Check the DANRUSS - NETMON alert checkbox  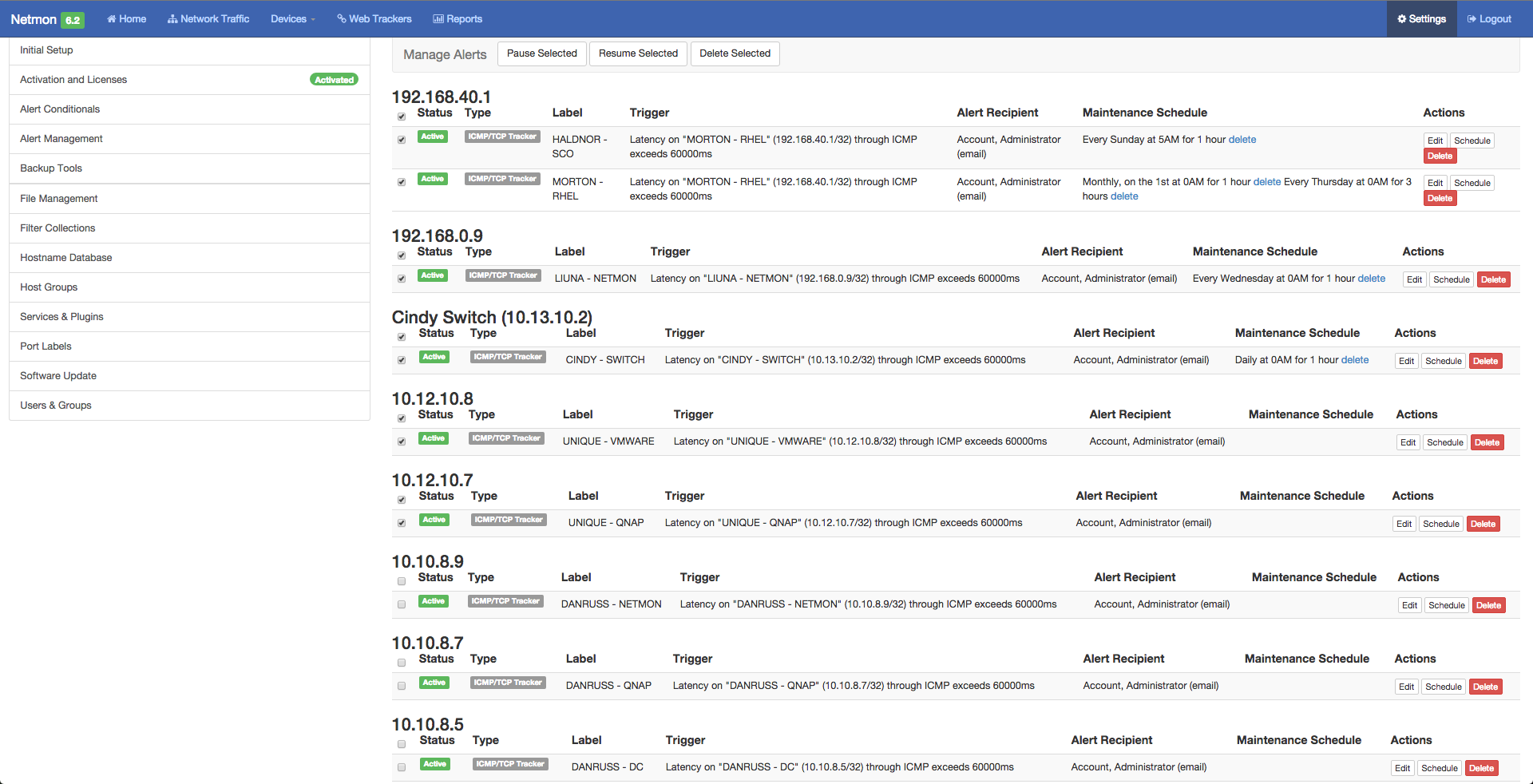(x=402, y=604)
